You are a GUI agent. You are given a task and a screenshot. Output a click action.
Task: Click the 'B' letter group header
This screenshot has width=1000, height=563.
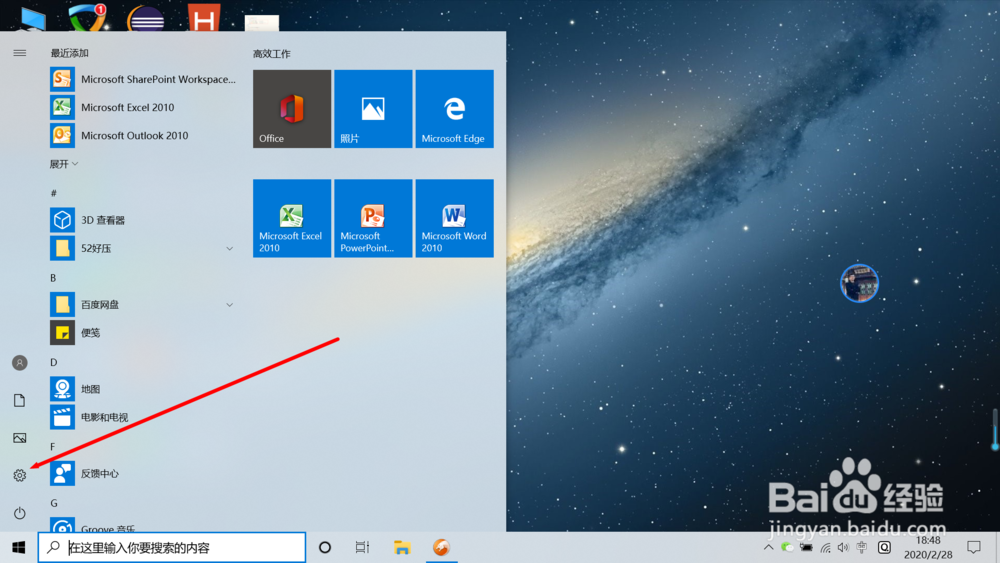53,277
